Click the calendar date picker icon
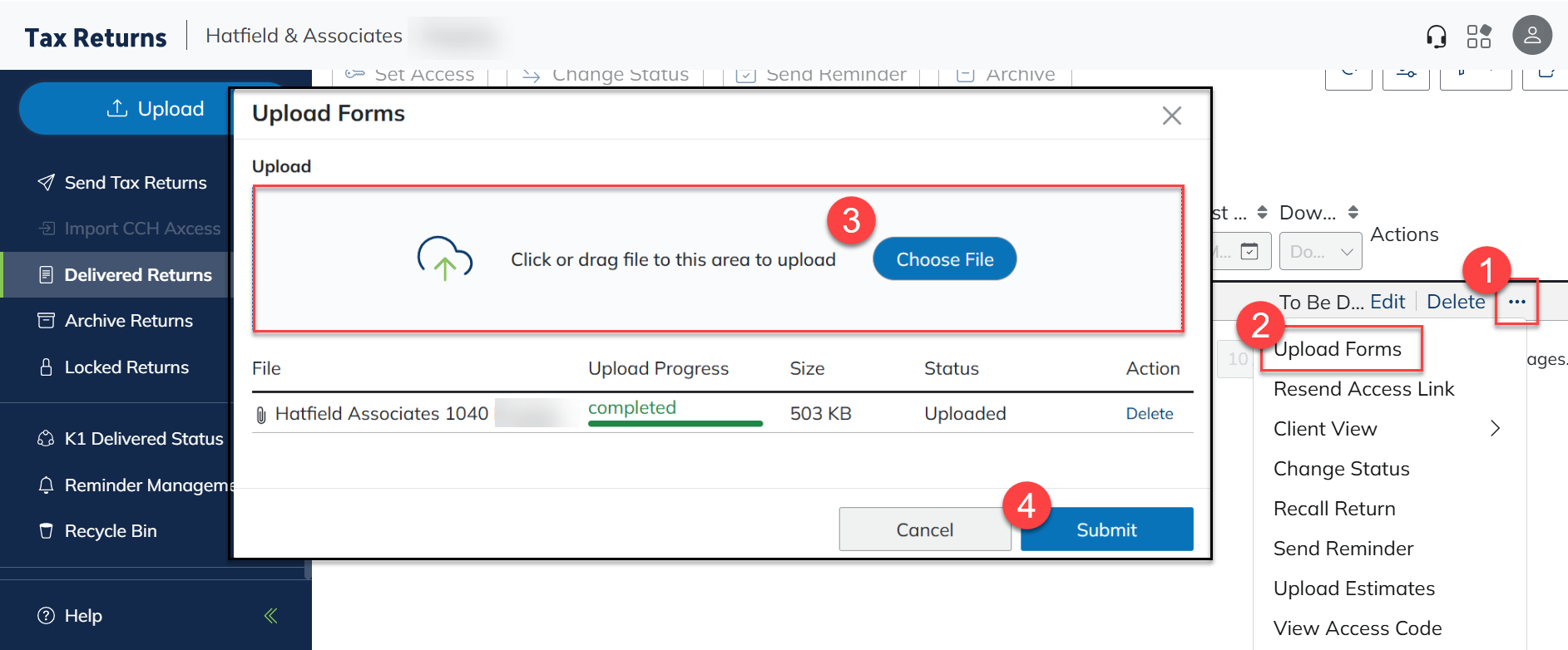This screenshot has width=1568, height=650. (x=1249, y=251)
